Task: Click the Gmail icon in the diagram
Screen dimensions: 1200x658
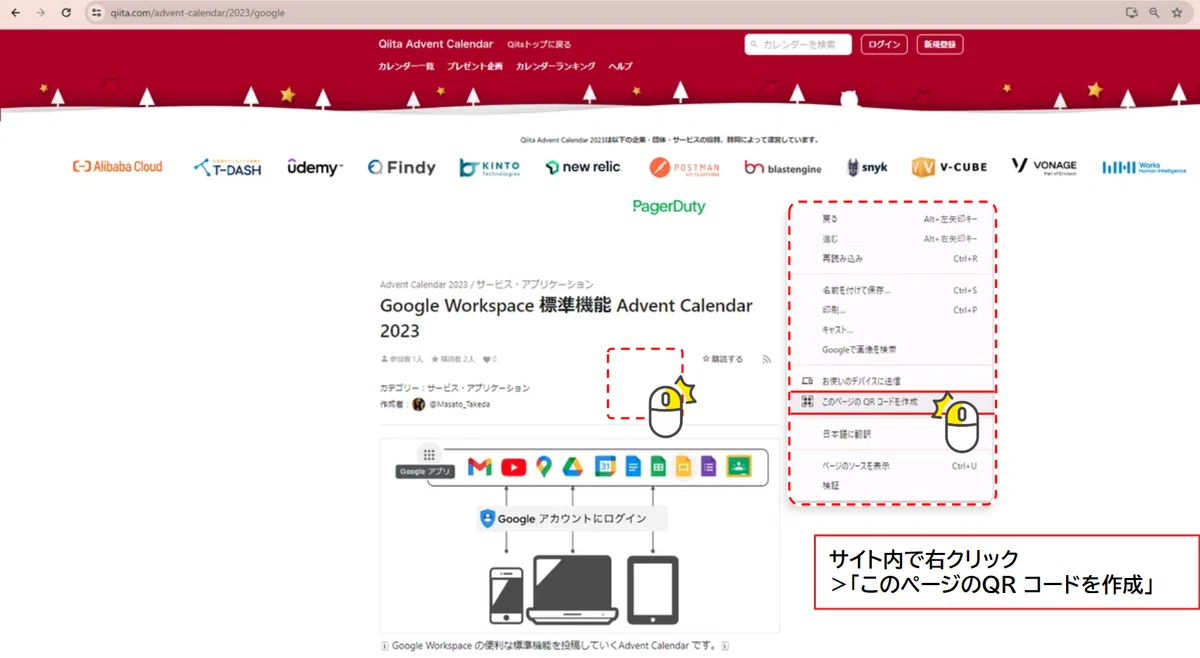Action: [480, 466]
